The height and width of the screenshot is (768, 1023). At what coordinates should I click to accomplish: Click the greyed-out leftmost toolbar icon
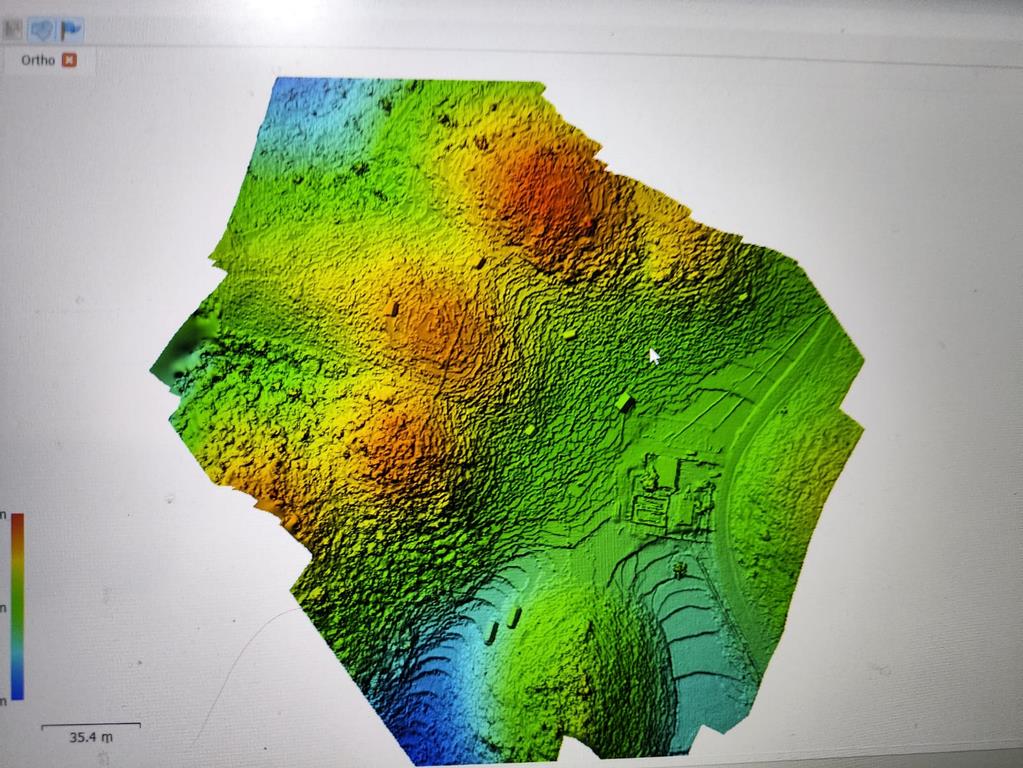(13, 30)
